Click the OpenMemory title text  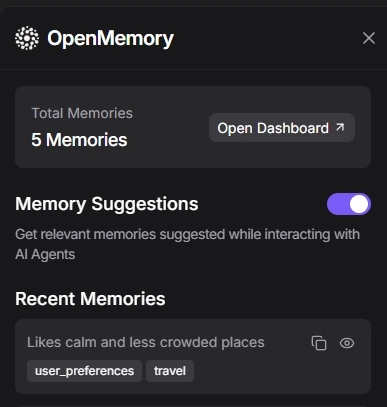pos(110,39)
